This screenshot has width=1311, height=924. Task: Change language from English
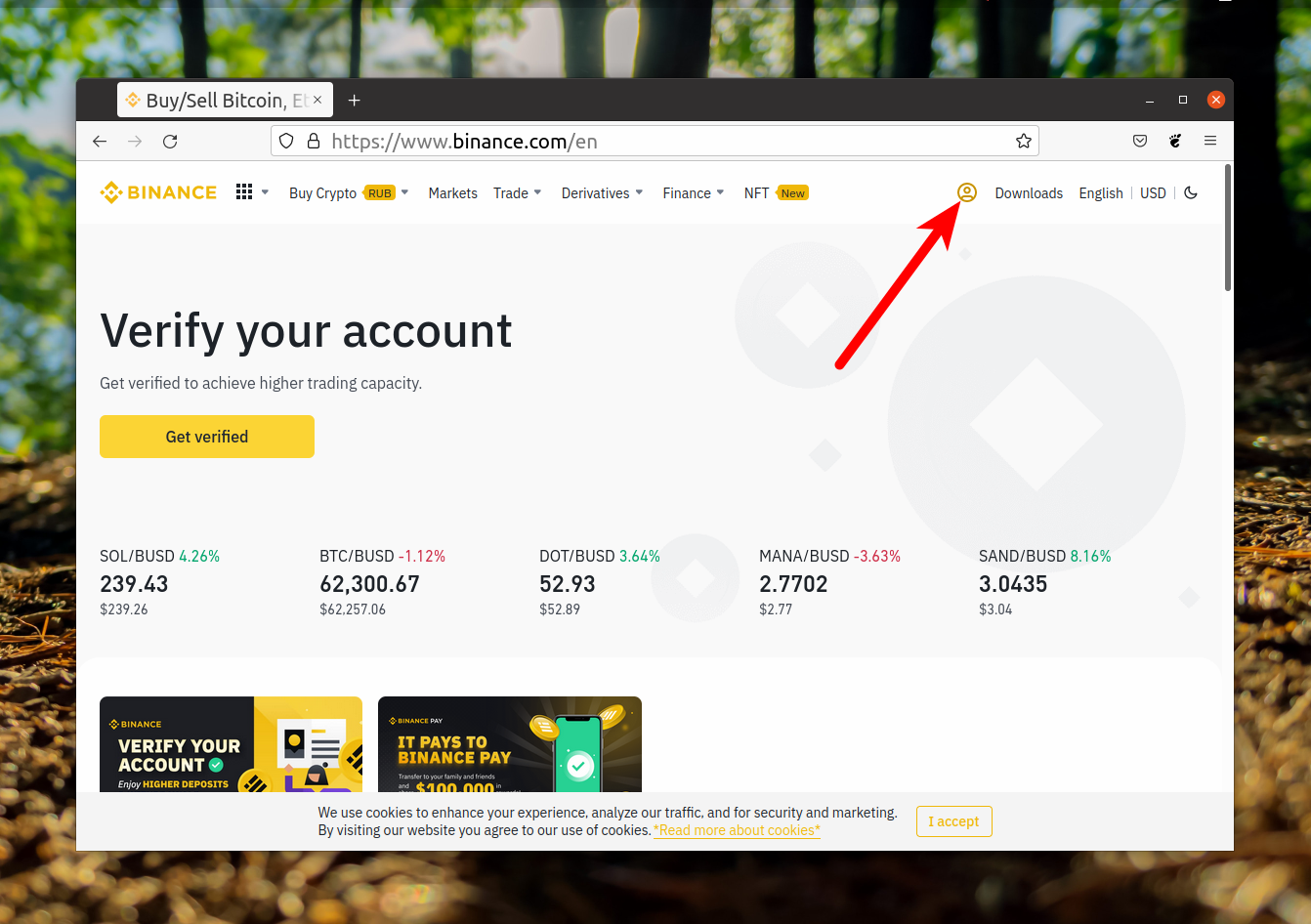click(x=1101, y=192)
